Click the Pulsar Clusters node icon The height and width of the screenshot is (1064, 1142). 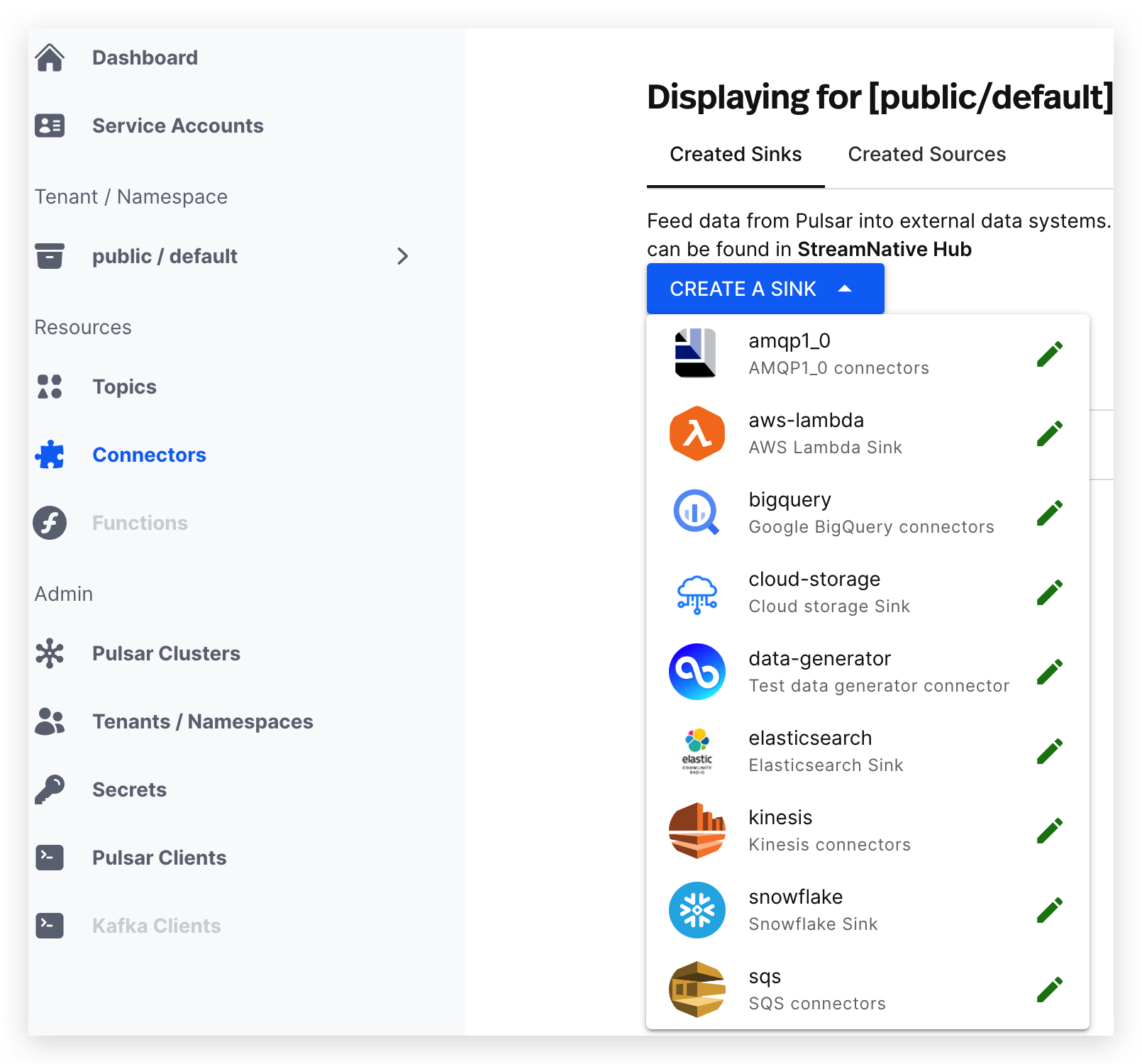(50, 653)
